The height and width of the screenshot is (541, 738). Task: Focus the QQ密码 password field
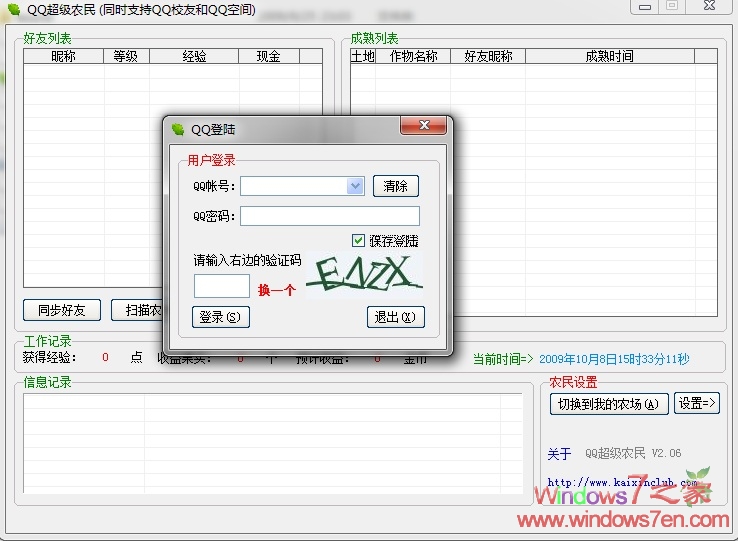tap(329, 216)
